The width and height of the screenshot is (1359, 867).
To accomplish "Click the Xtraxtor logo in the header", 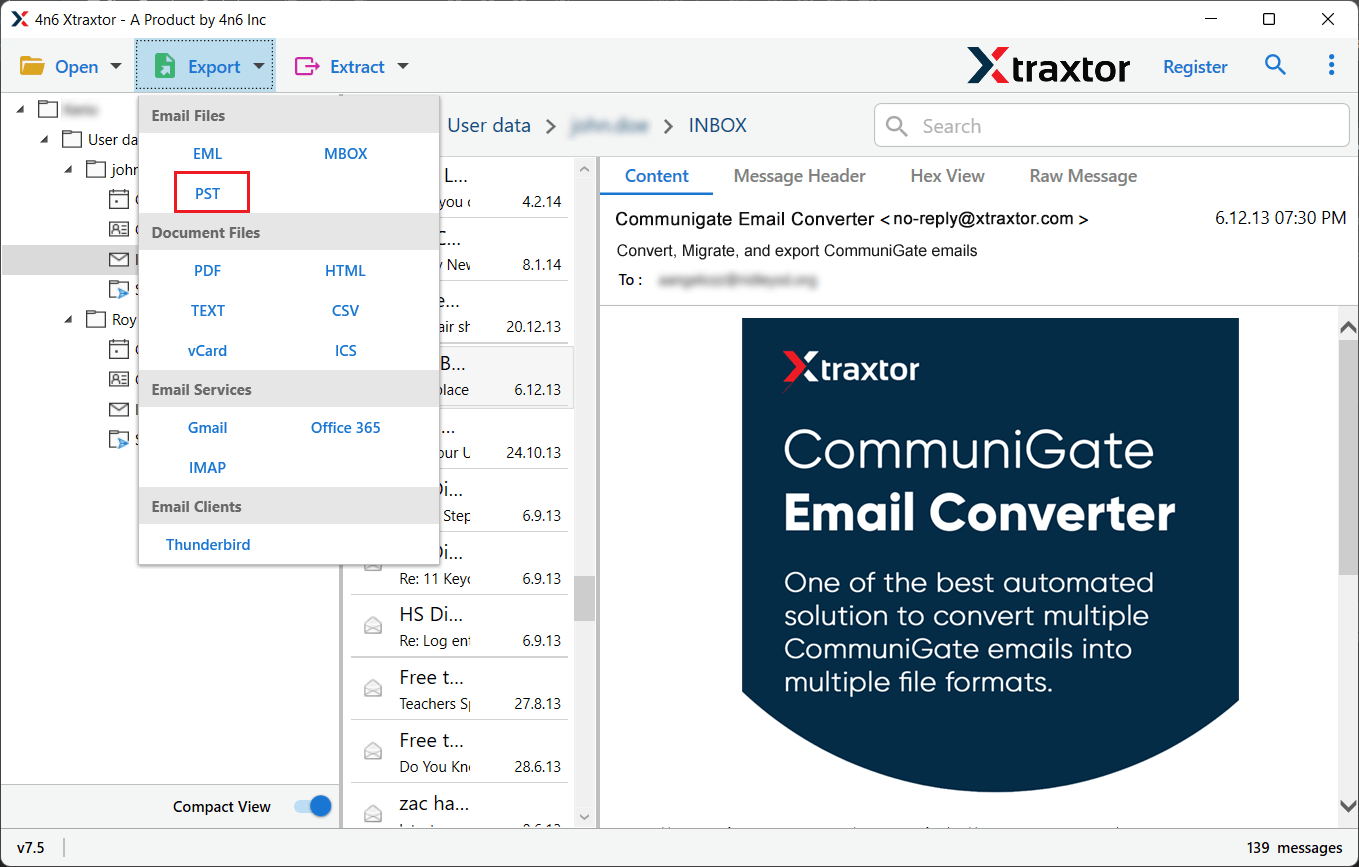I will coord(1048,66).
